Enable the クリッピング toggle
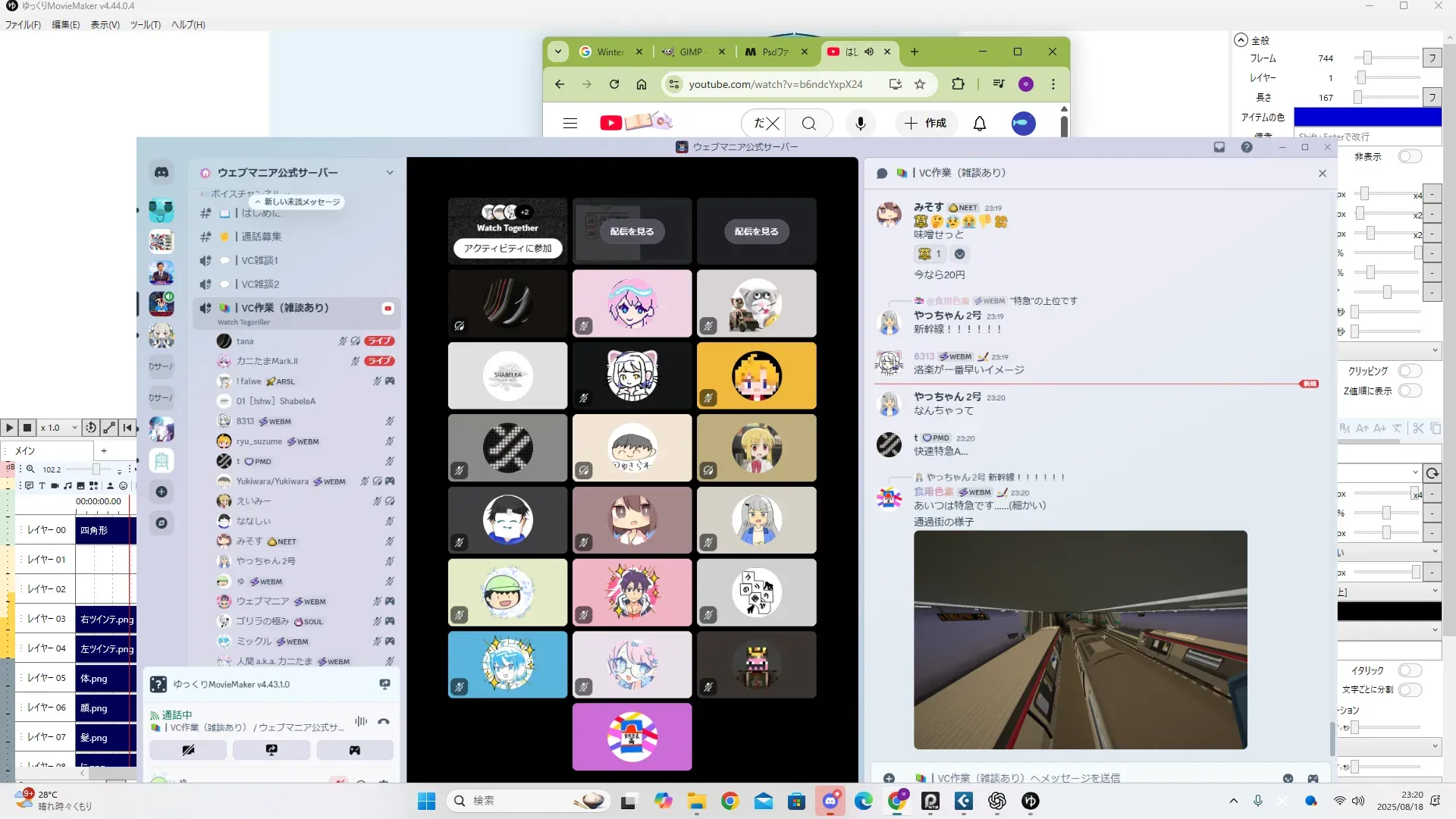 pyautogui.click(x=1409, y=371)
